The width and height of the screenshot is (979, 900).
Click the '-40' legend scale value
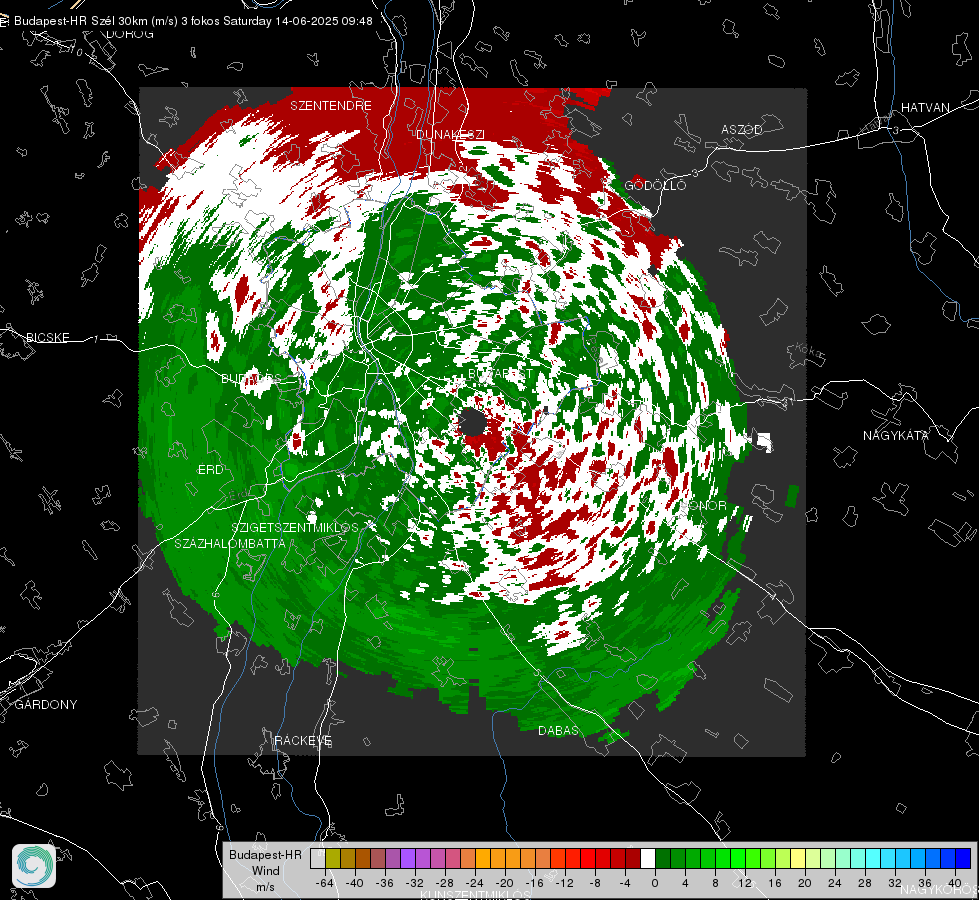click(355, 883)
